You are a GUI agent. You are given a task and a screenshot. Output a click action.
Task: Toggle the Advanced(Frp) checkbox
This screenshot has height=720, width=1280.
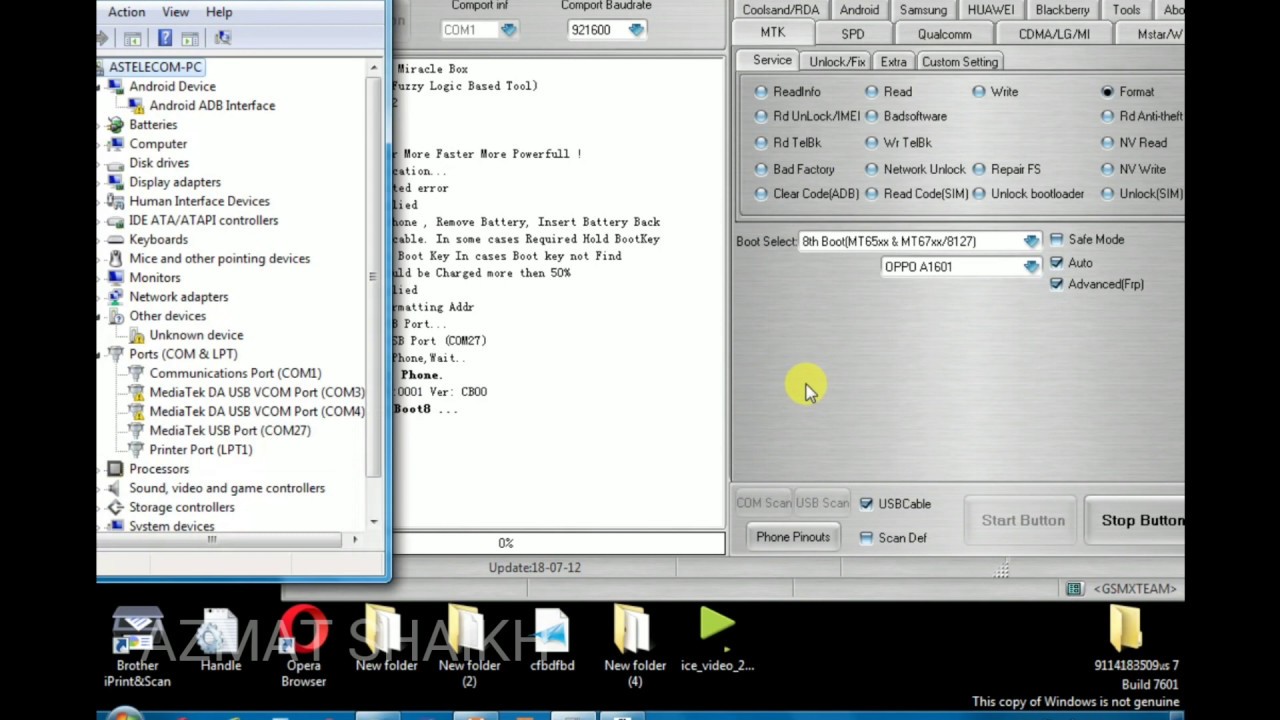tap(1056, 284)
